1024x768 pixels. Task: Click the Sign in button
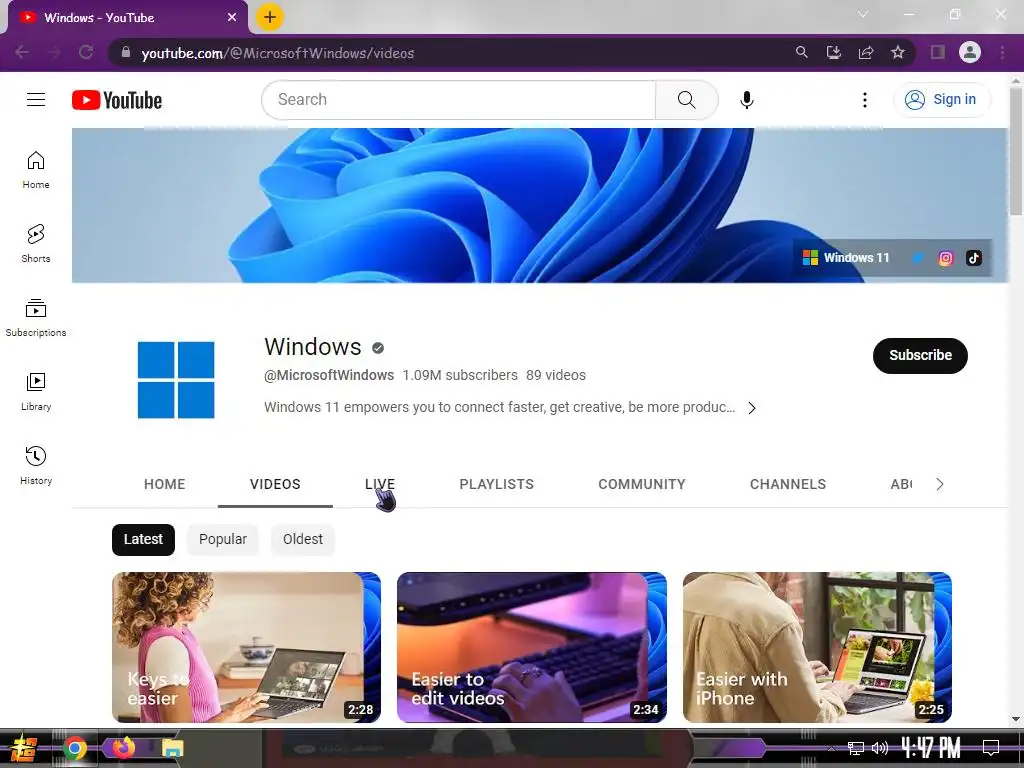click(942, 99)
